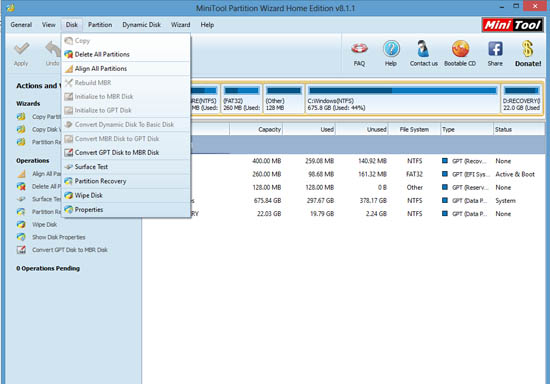This screenshot has height=384, width=550.
Task: Open the Dynamic Disk menu
Action: point(141,25)
